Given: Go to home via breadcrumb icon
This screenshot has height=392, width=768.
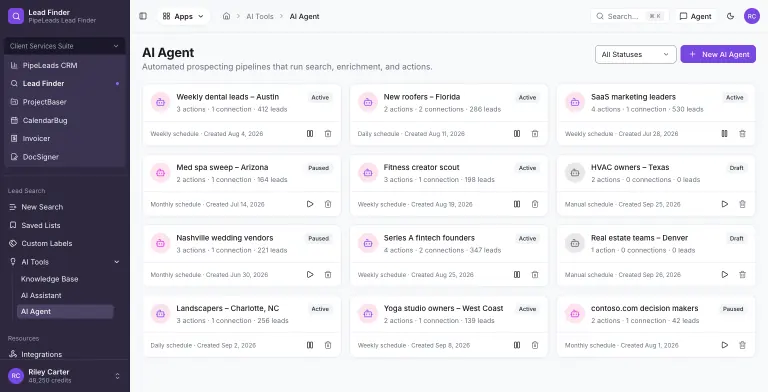Looking at the screenshot, I should 226,16.
